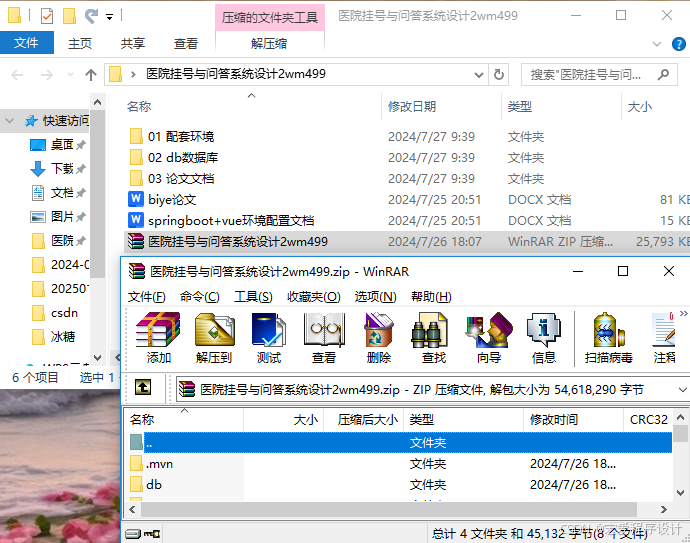Screen dimensions: 690x543
Task: Click the undo icon in Quick Access Toolbar
Action: tap(91, 16)
